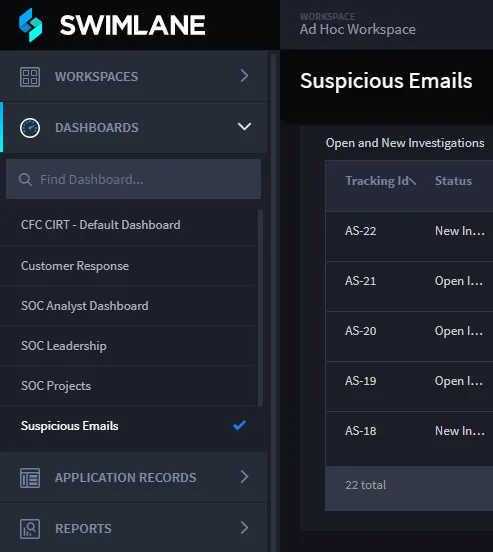Viewport: 493px width, 552px height.
Task: Click the dashboard list scrollbar
Action: [261, 308]
